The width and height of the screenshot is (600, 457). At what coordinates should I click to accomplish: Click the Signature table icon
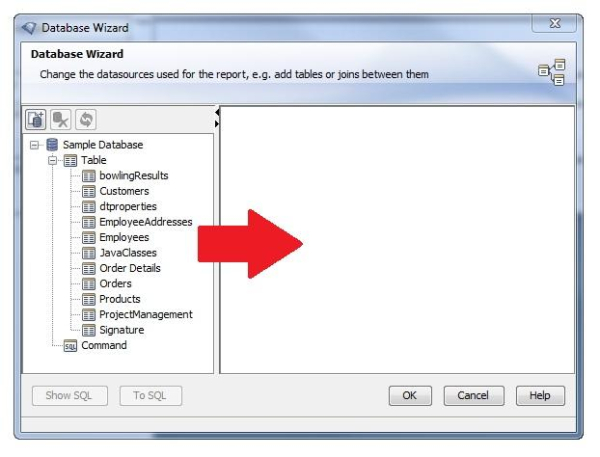(x=88, y=330)
